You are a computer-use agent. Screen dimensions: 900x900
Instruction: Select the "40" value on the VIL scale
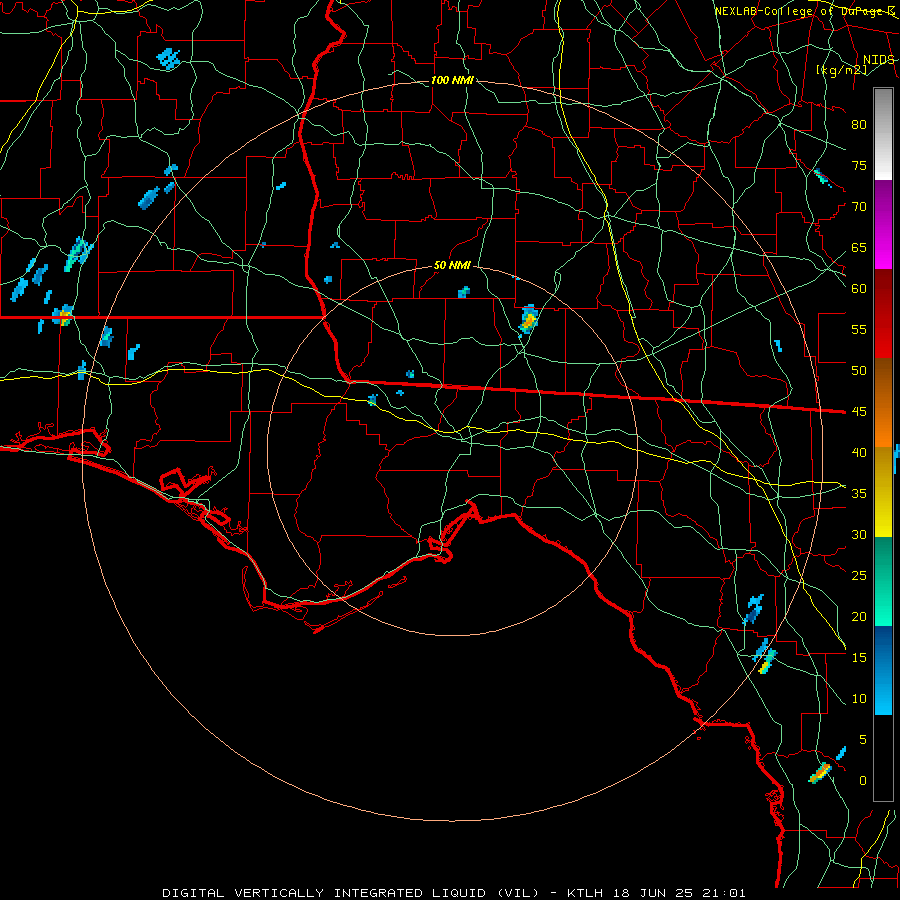(859, 453)
